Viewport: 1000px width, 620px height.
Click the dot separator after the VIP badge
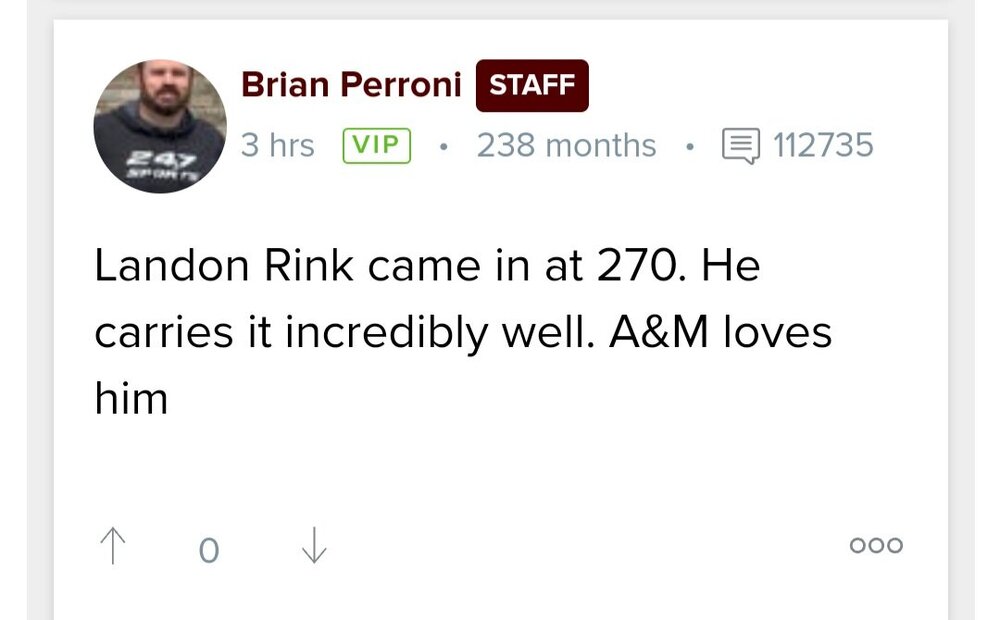[442, 147]
